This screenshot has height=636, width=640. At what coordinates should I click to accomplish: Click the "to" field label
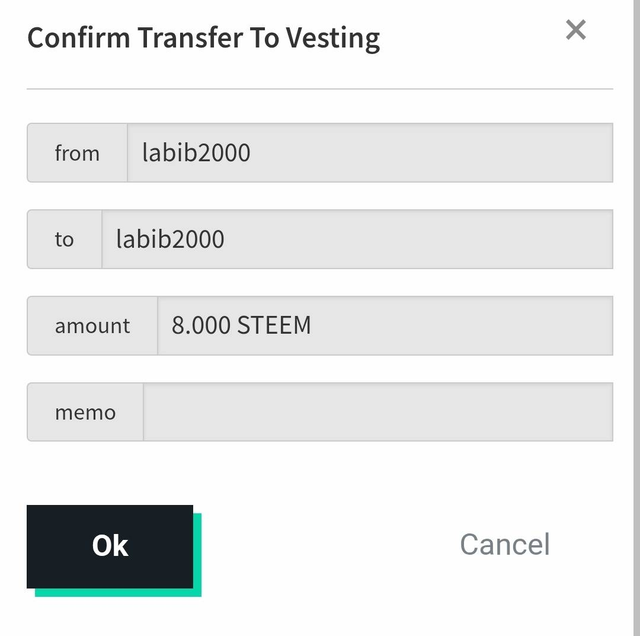[x=64, y=239]
